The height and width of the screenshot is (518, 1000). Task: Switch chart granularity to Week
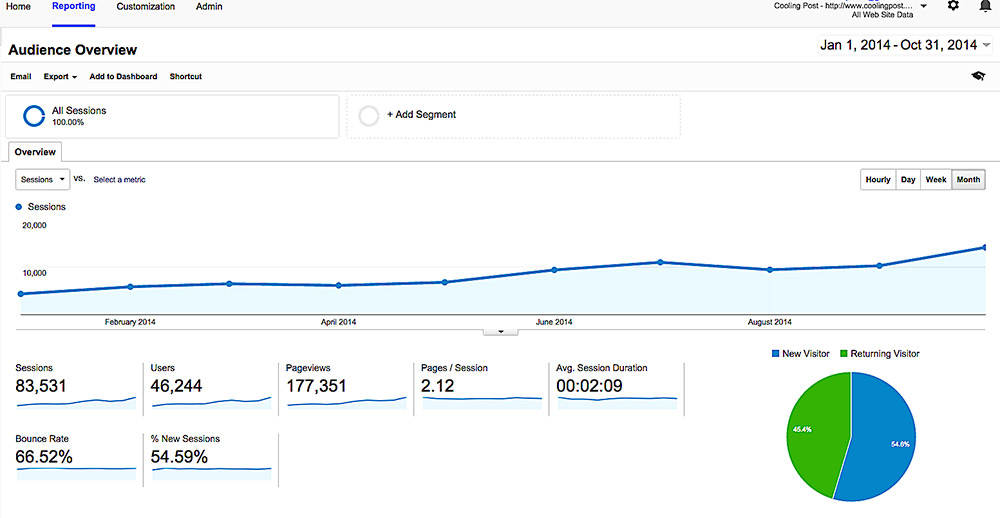click(x=936, y=180)
